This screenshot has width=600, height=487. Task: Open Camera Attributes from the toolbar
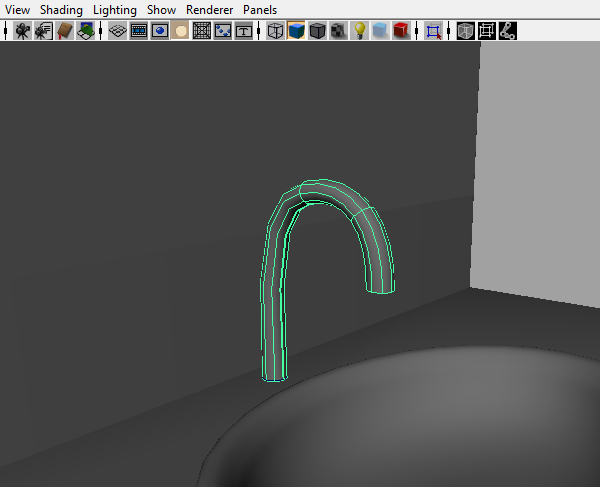click(x=44, y=31)
